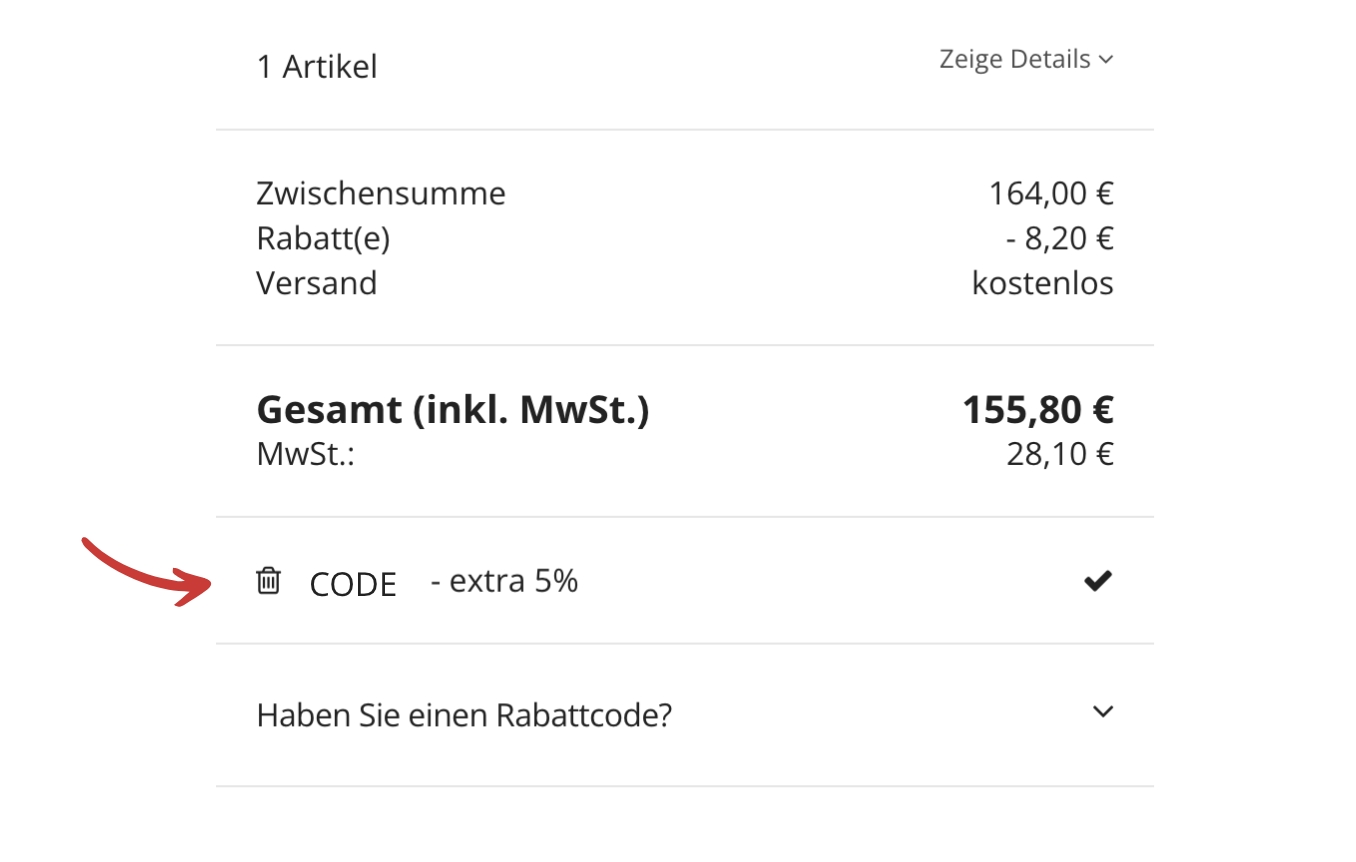This screenshot has height=862, width=1356.
Task: Click the 155,80 € total amount
Action: 1037,410
